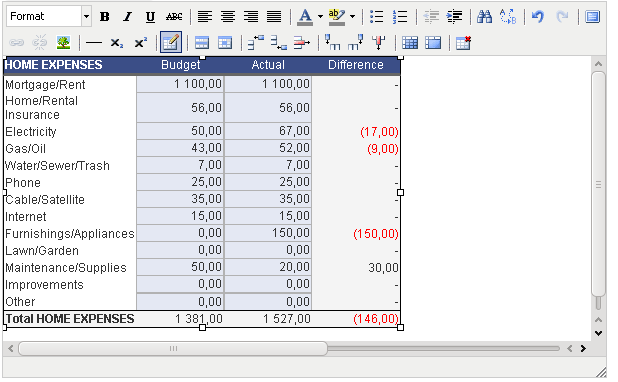The image size is (618, 382).
Task: Click the black right arrow of horizontal scrollbar
Action: (x=583, y=348)
